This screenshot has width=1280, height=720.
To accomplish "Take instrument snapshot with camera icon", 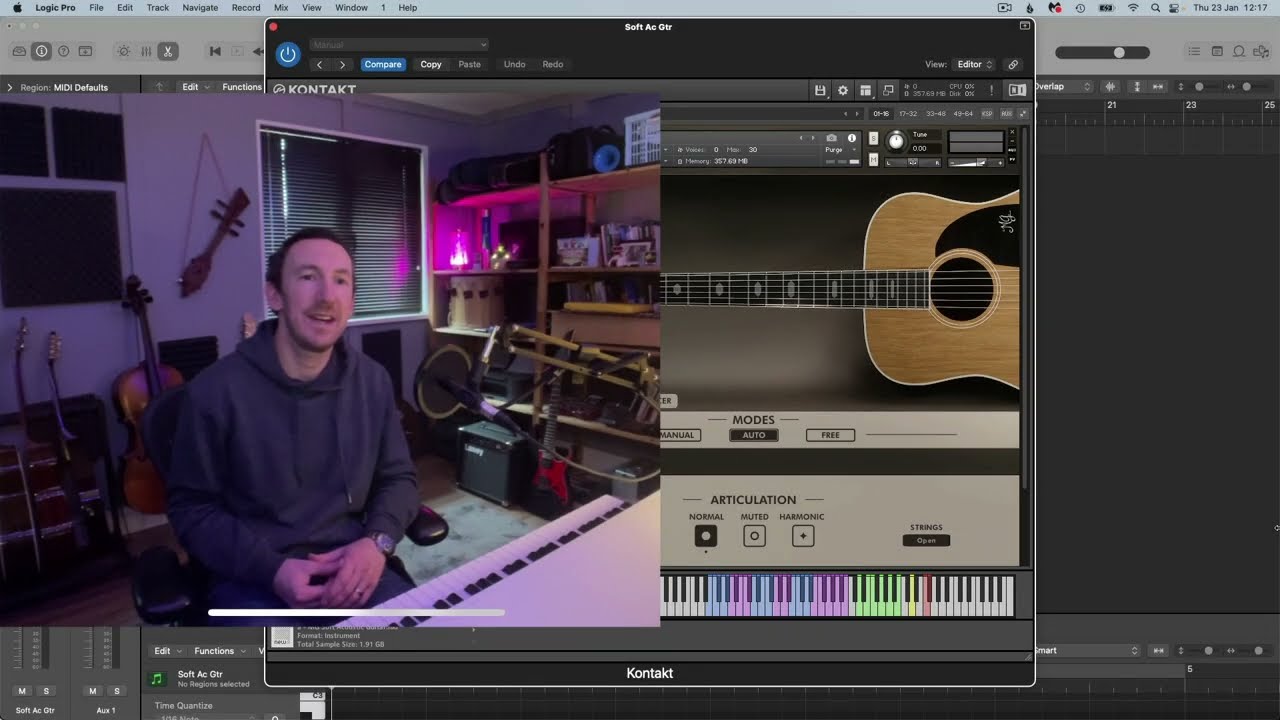I will click(x=831, y=138).
